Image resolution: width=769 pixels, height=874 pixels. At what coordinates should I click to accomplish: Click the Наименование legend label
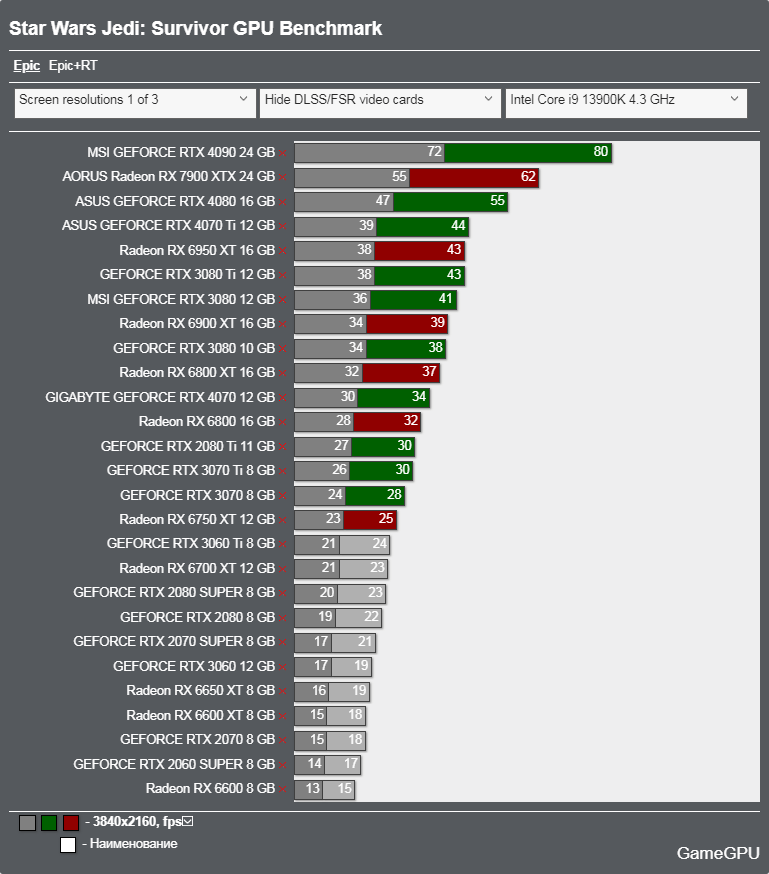[133, 844]
